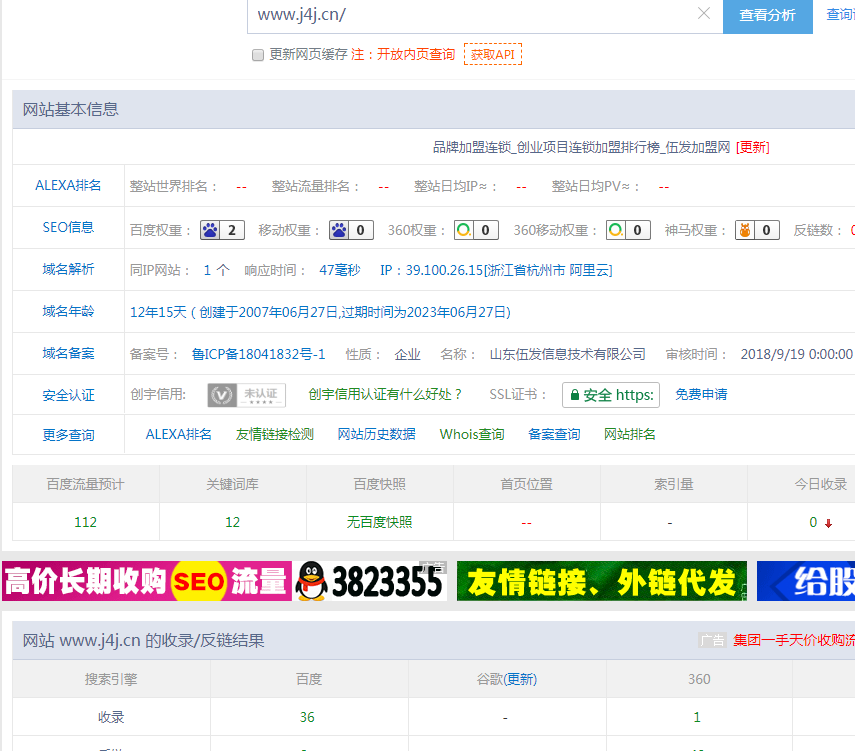Click the 安全认证 row label

click(68, 395)
